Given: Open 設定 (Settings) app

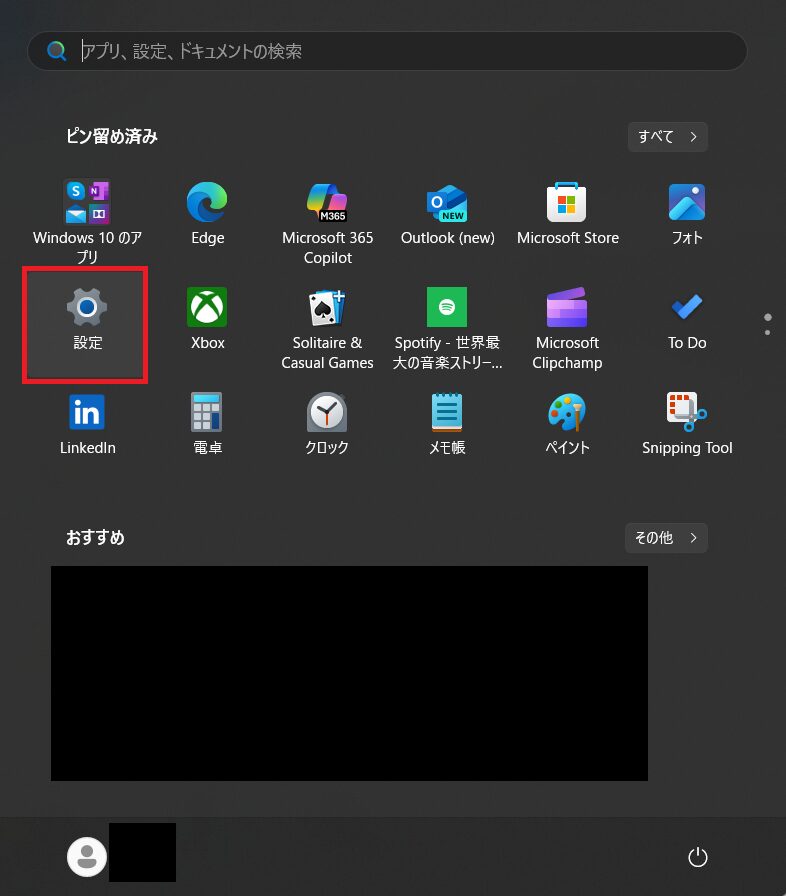Looking at the screenshot, I should 86,325.
